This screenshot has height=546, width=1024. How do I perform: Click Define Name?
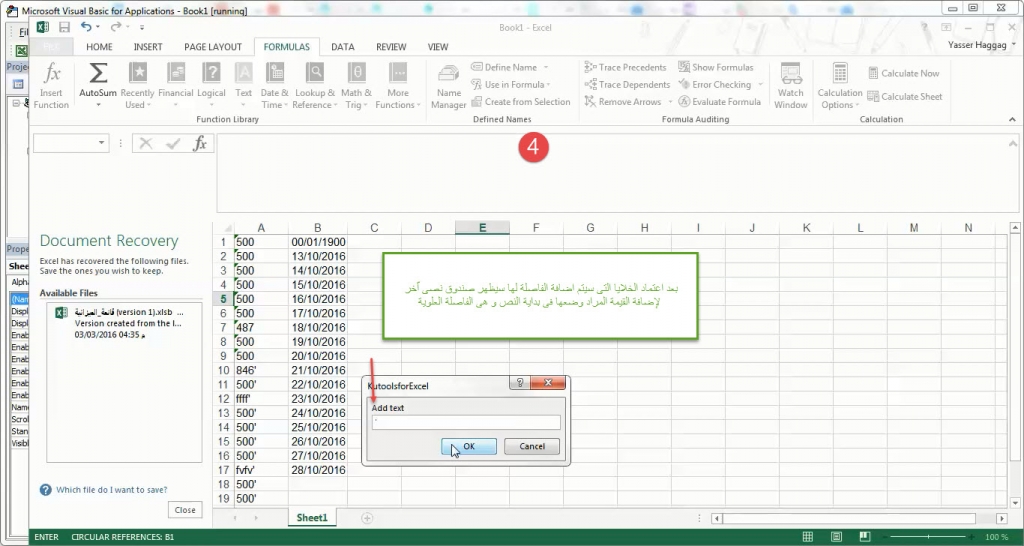click(504, 67)
